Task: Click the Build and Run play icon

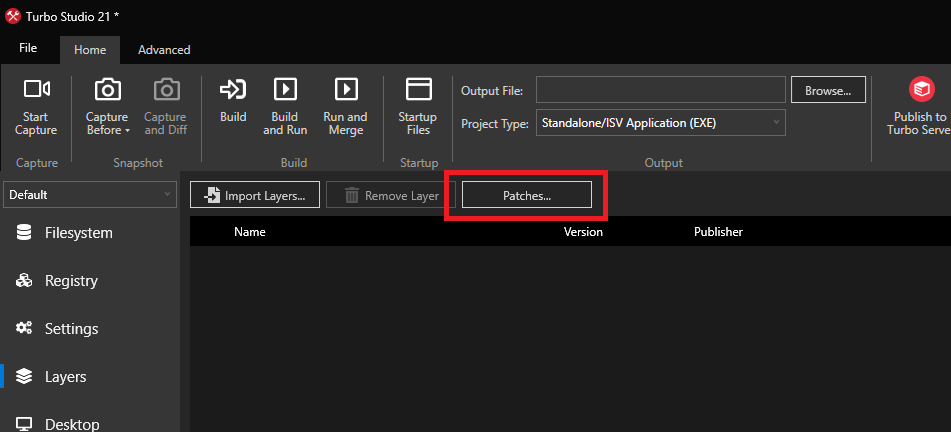Action: click(285, 89)
